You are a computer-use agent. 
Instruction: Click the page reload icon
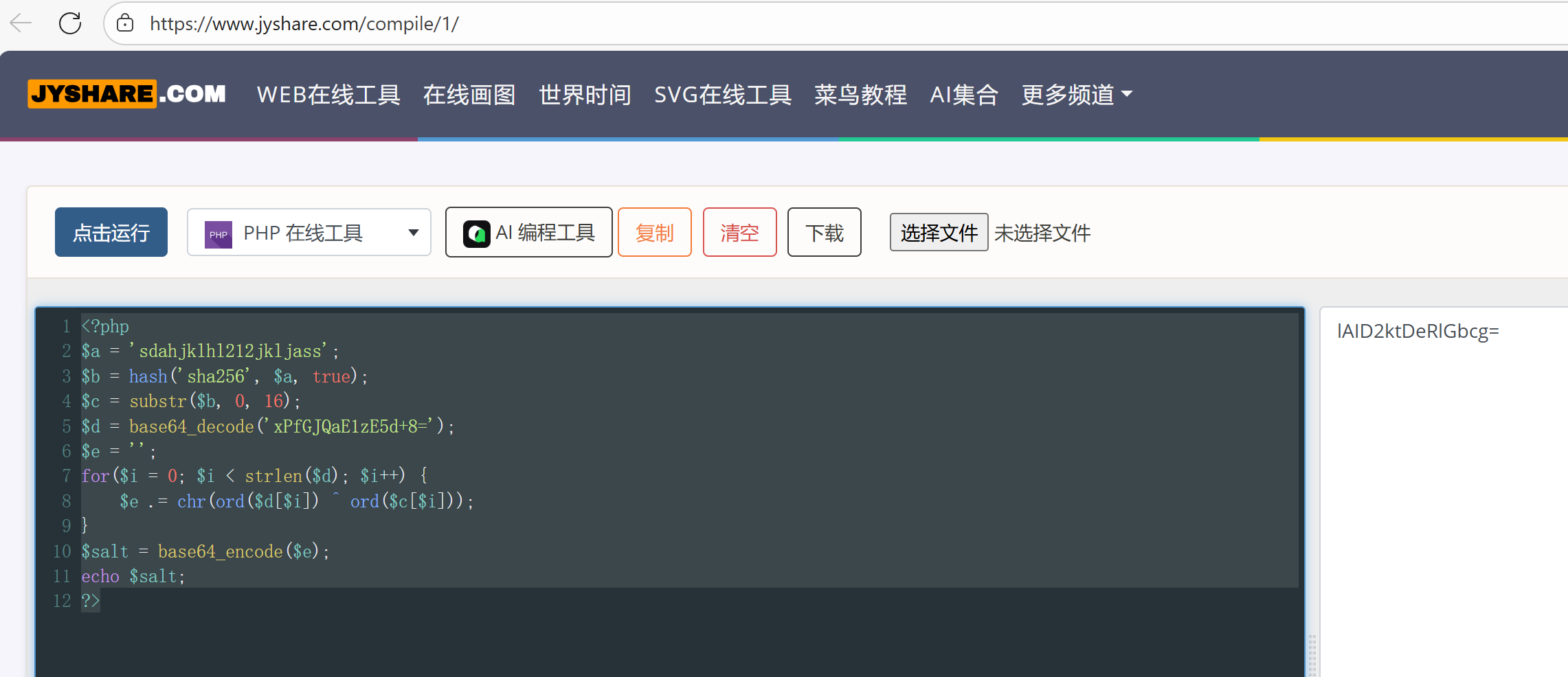(x=70, y=23)
